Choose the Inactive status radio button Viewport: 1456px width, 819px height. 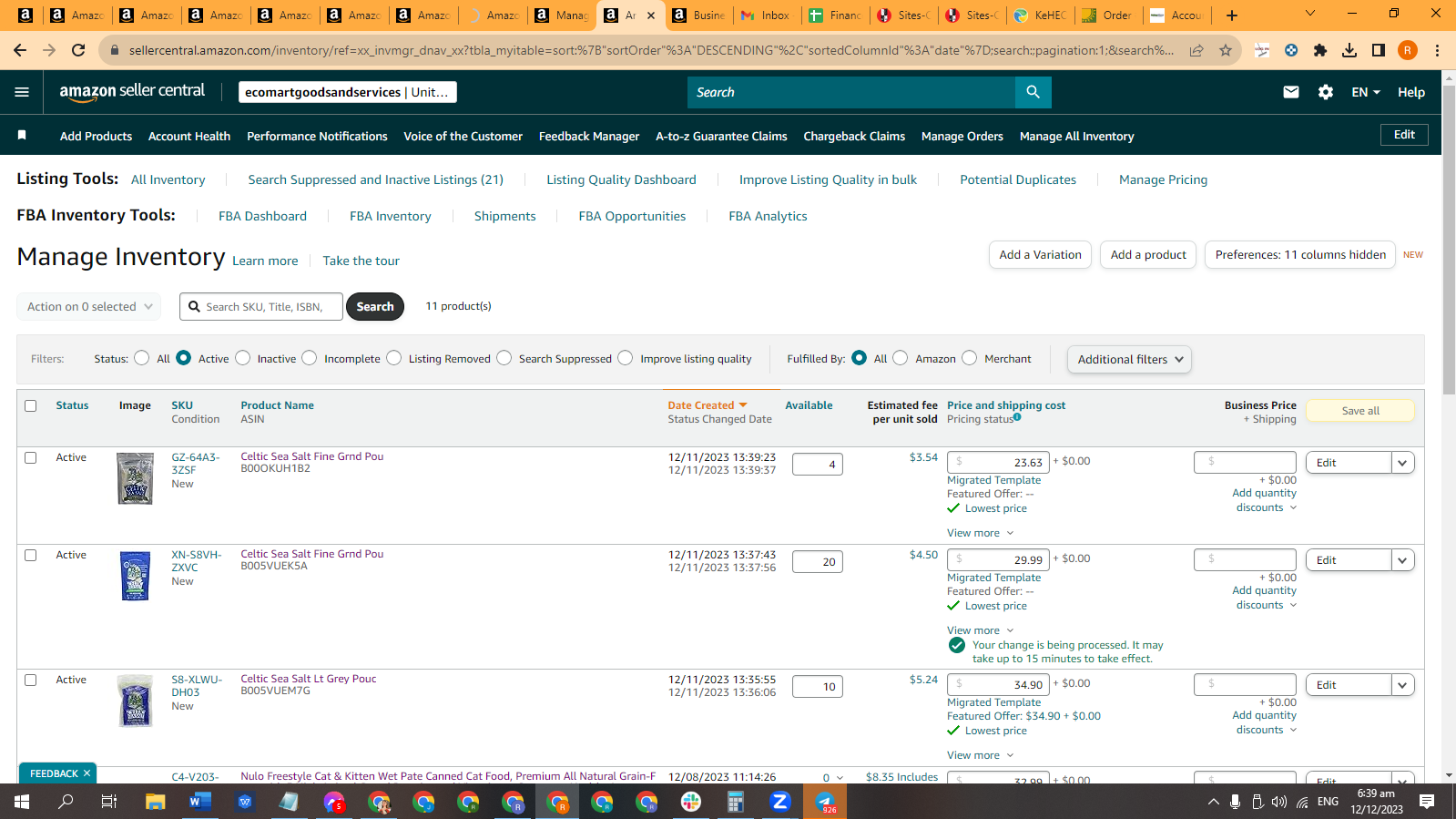click(243, 358)
